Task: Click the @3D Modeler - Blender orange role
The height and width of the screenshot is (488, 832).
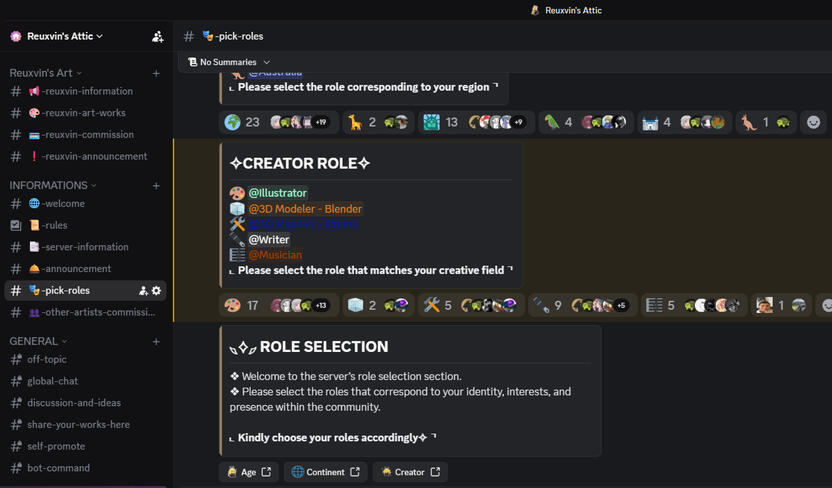Action: coord(305,209)
